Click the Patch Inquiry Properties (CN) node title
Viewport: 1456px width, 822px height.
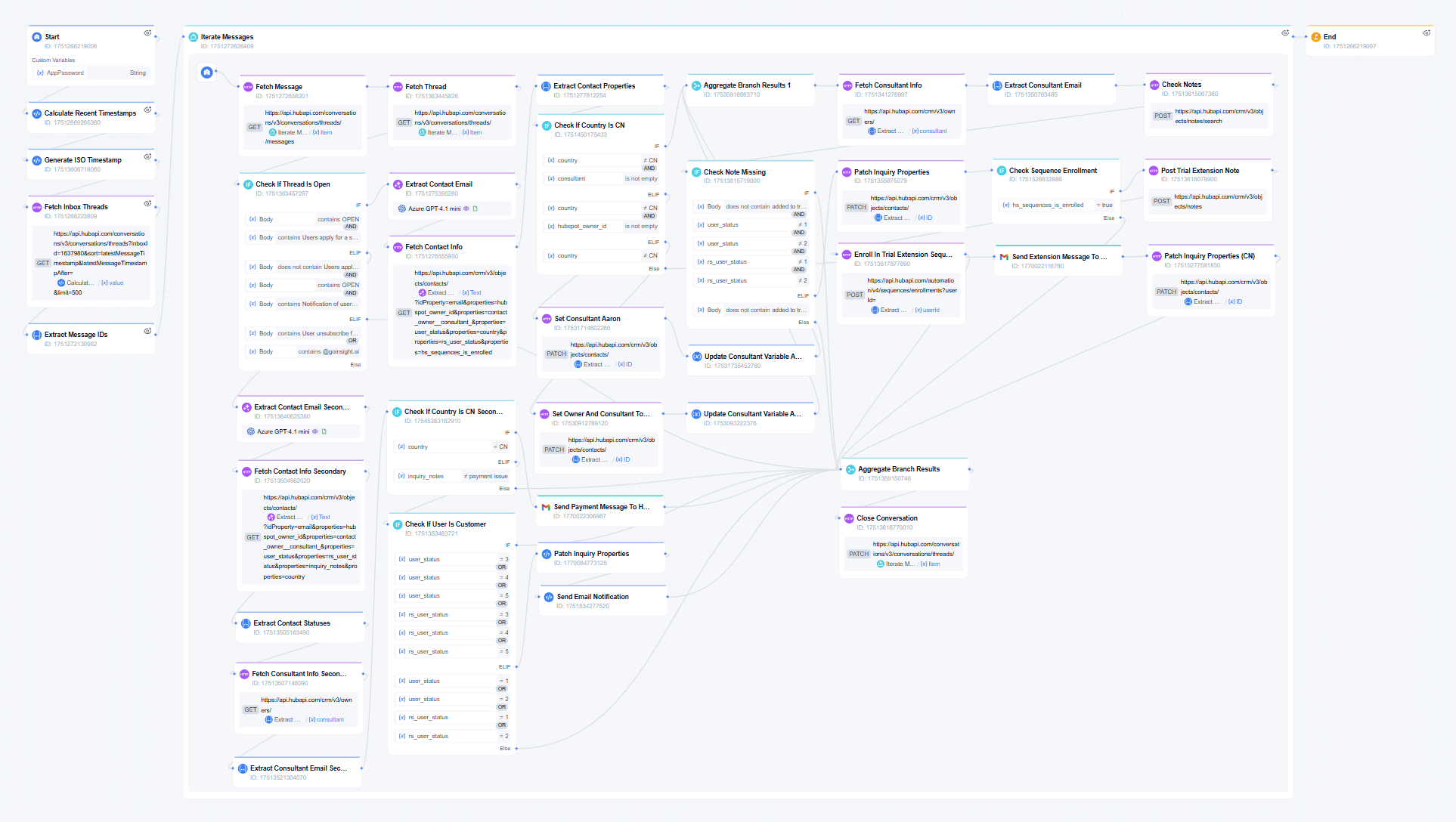tap(1209, 256)
